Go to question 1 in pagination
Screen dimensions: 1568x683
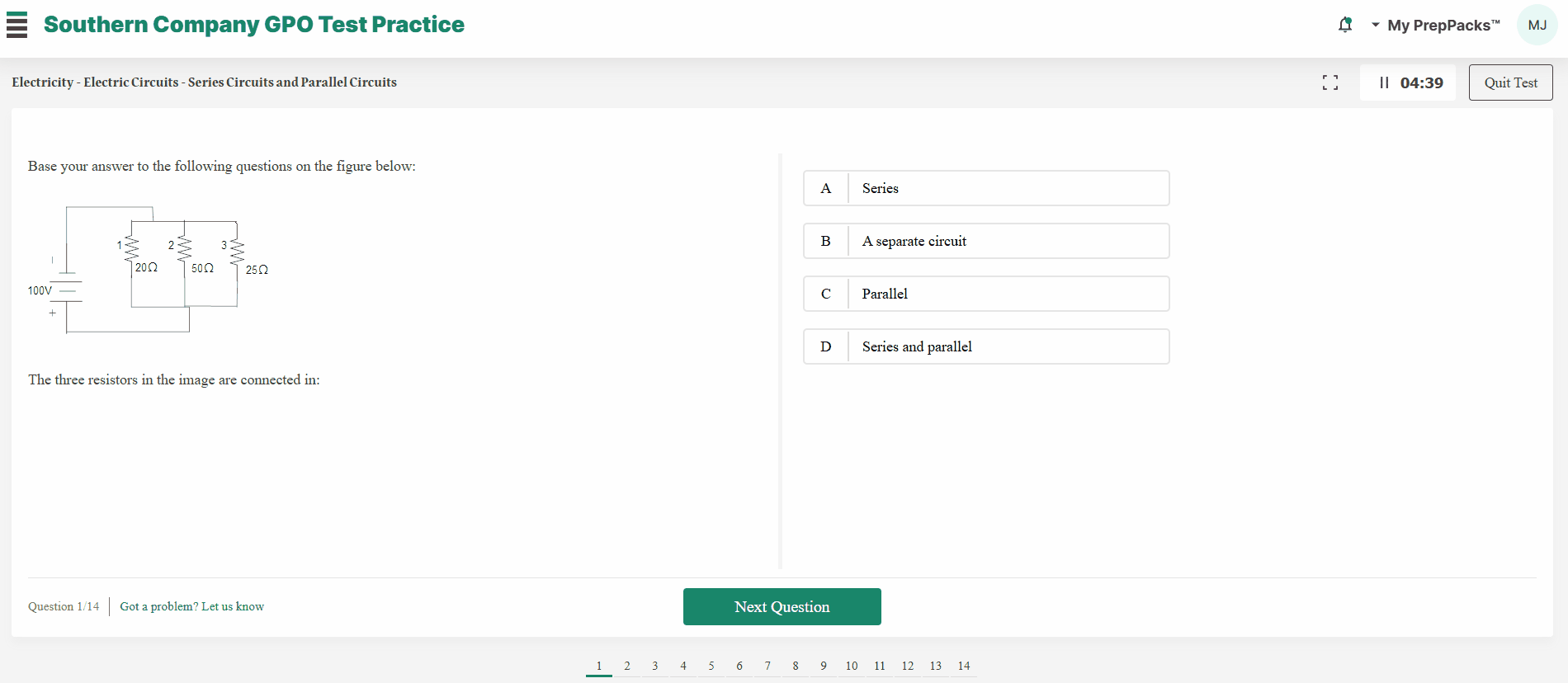[599, 666]
